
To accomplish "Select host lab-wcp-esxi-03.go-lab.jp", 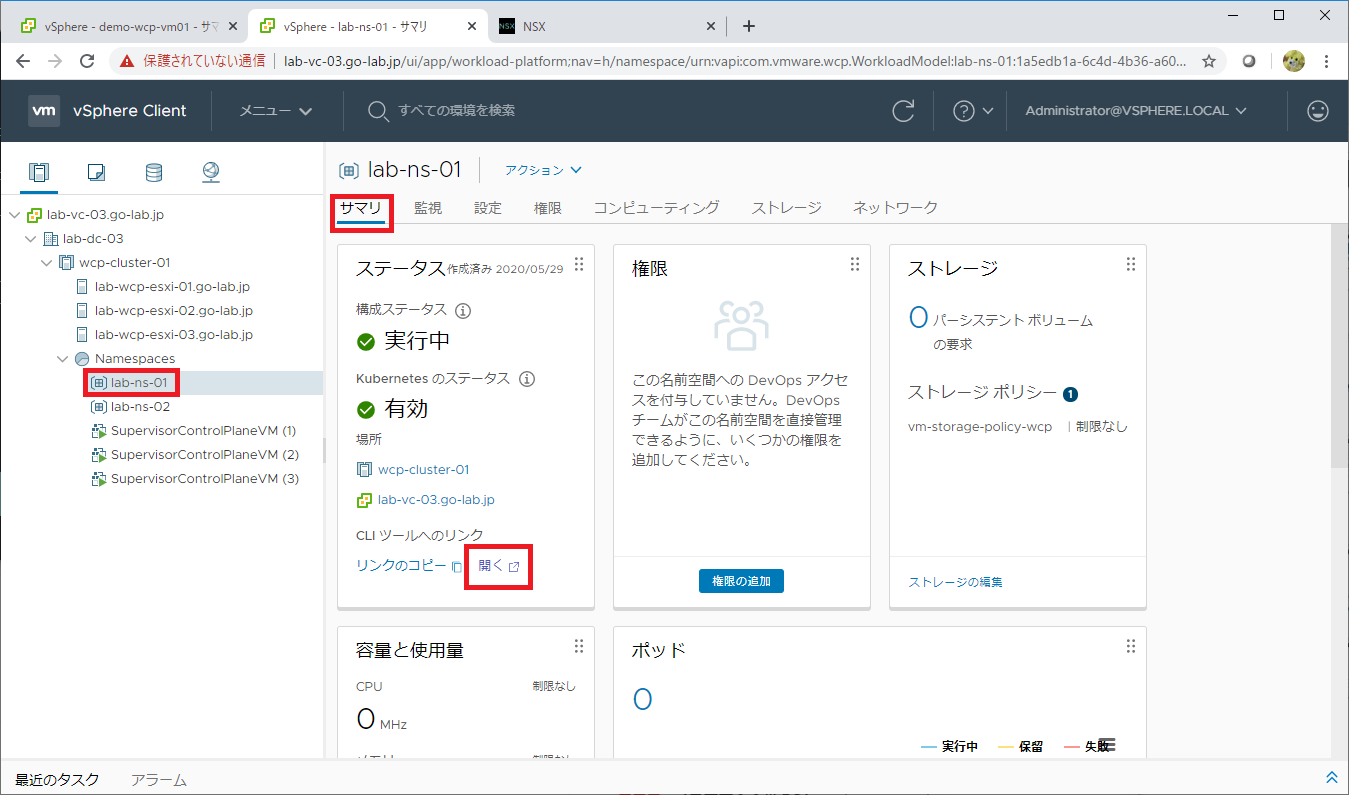I will pyautogui.click(x=173, y=335).
